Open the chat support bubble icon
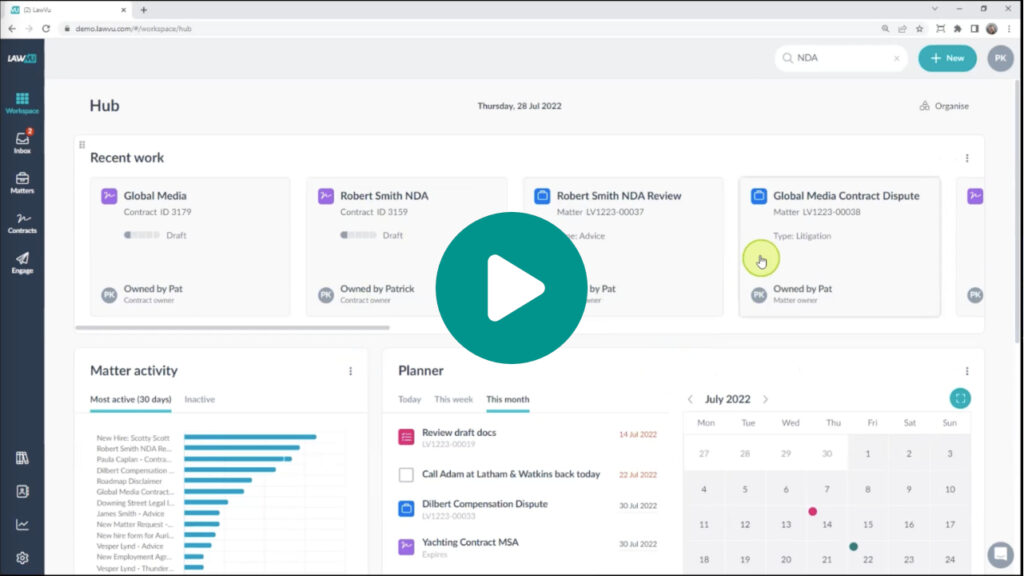1024x576 pixels. pos(1000,554)
